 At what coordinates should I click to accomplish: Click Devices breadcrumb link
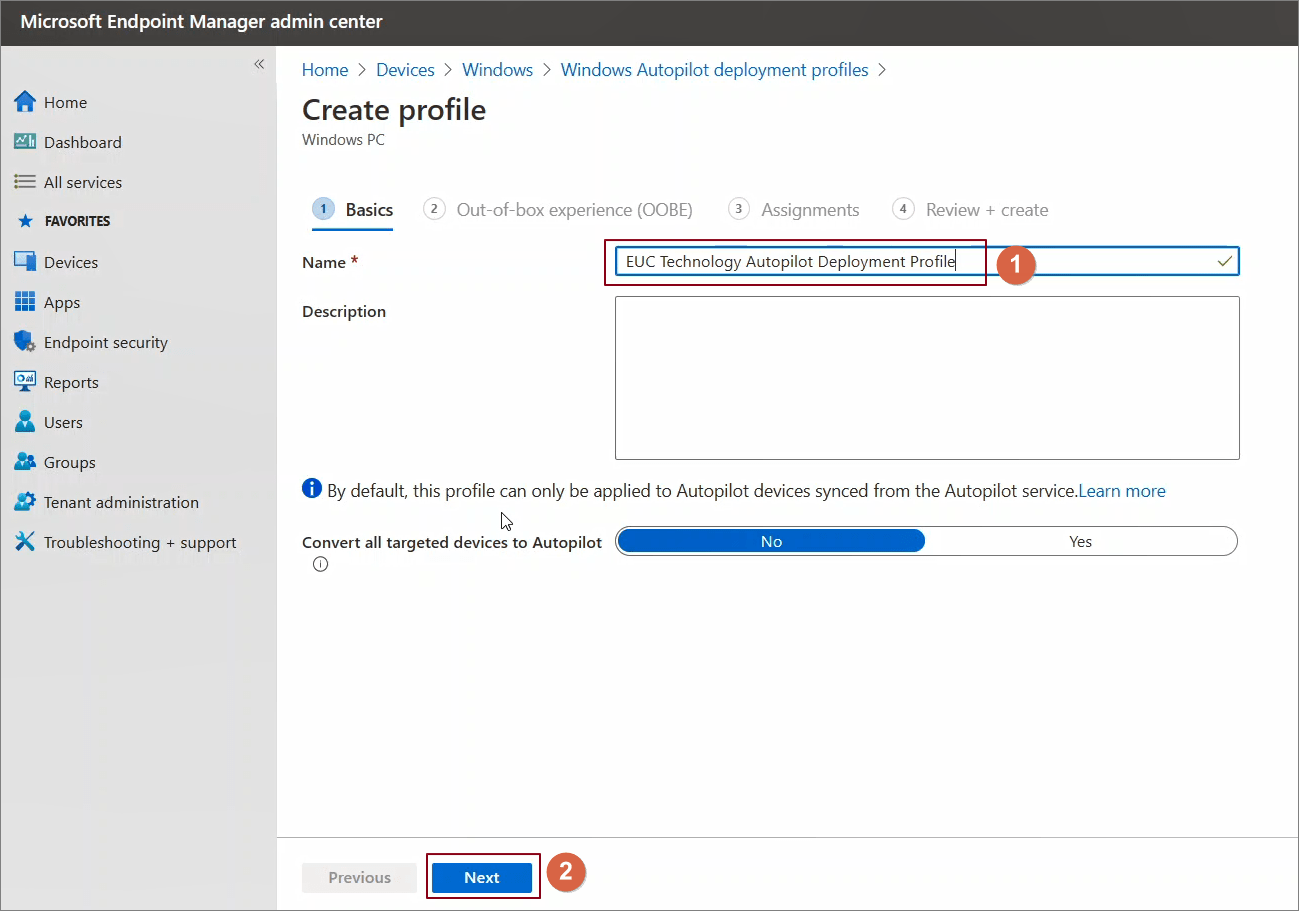405,70
